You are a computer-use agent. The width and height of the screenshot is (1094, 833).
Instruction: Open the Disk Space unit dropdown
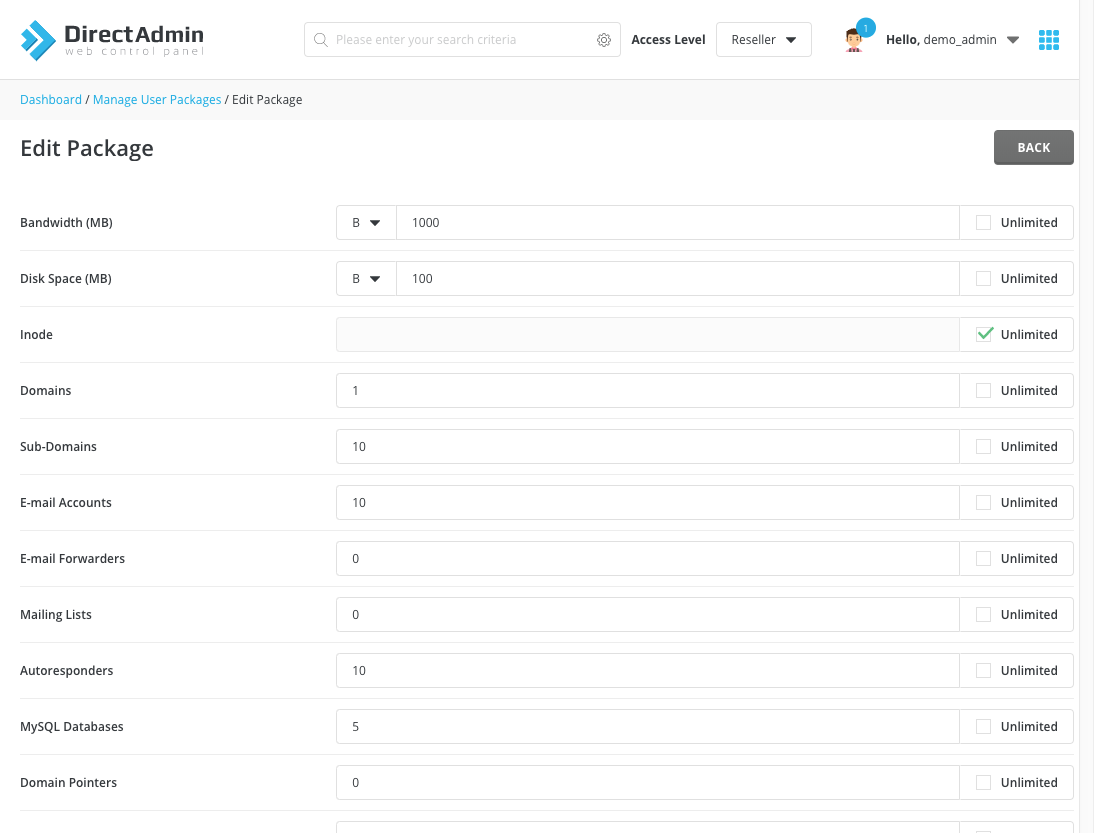365,278
